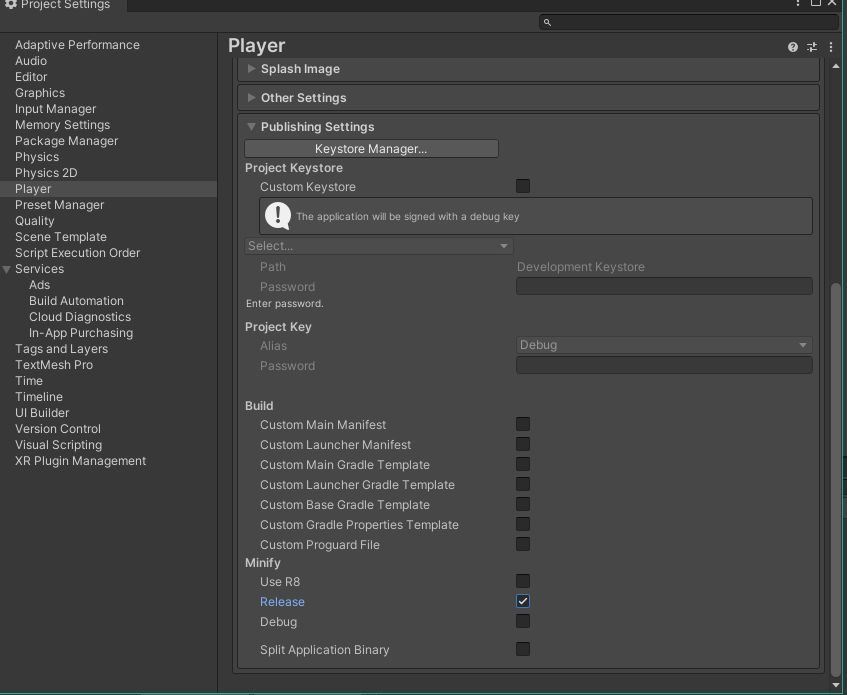Click the debug key warning icon

(278, 215)
